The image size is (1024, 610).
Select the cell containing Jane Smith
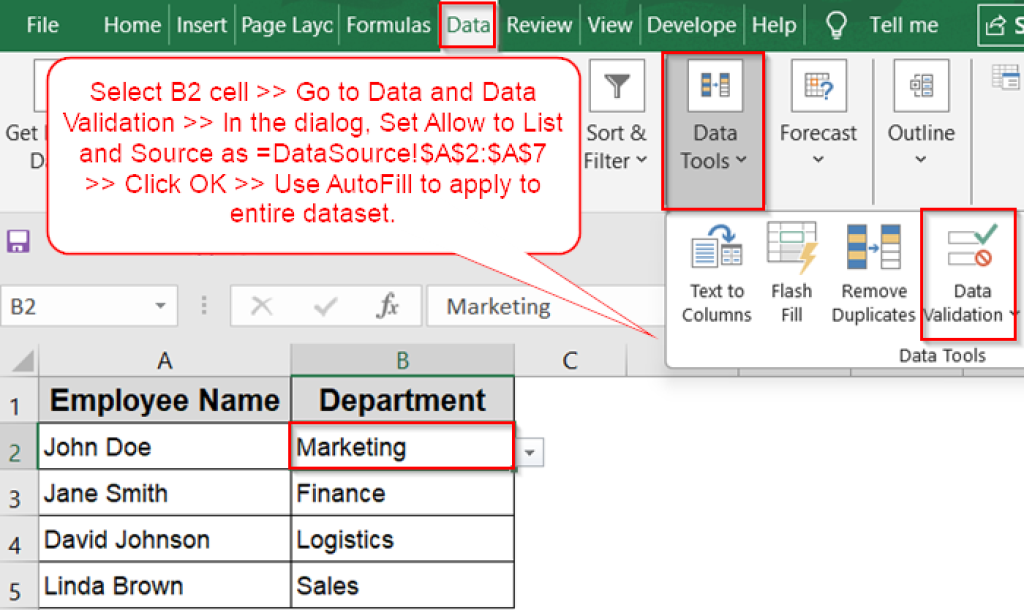click(x=163, y=493)
